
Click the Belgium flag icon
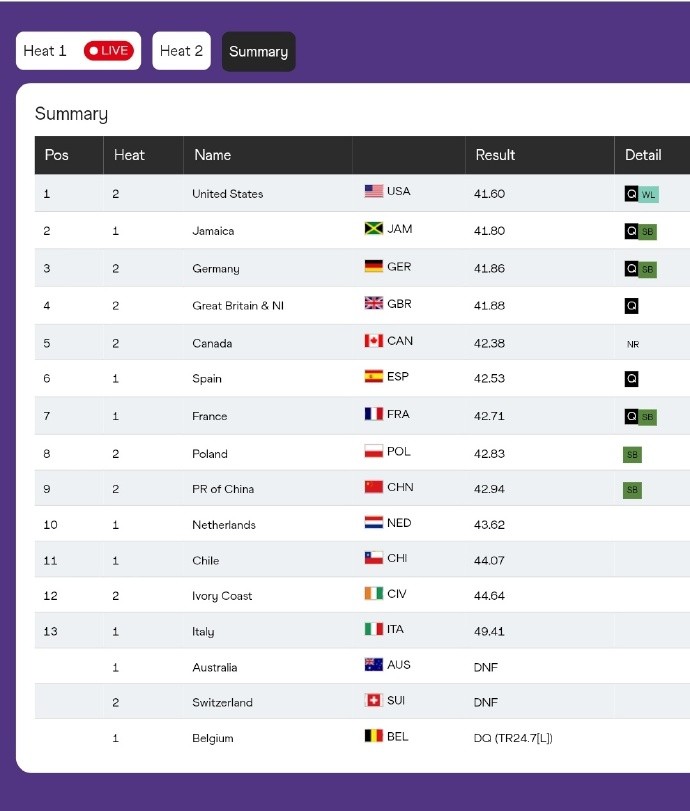374,736
